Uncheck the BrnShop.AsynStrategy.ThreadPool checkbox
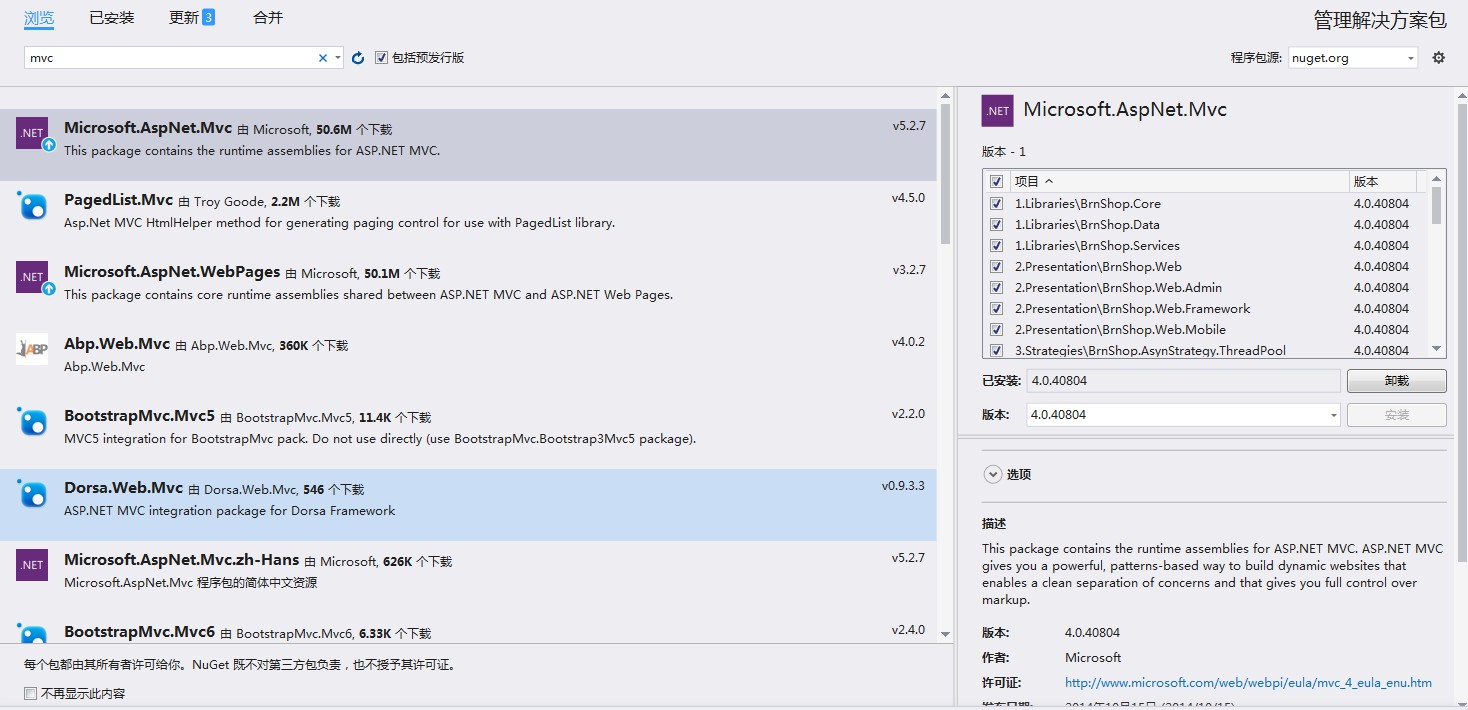Image resolution: width=1468 pixels, height=710 pixels. 996,350
